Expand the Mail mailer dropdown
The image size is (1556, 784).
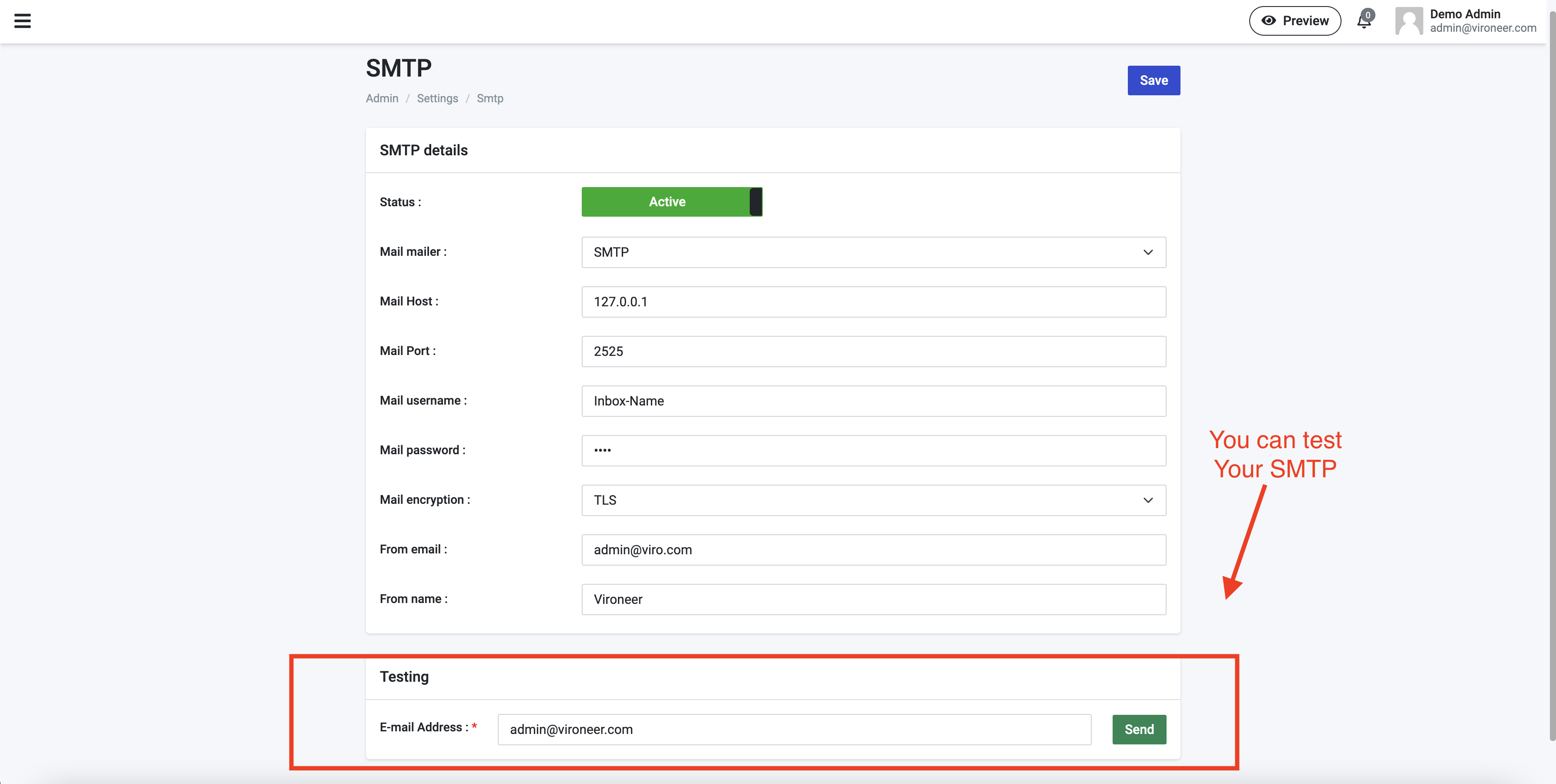[873, 252]
